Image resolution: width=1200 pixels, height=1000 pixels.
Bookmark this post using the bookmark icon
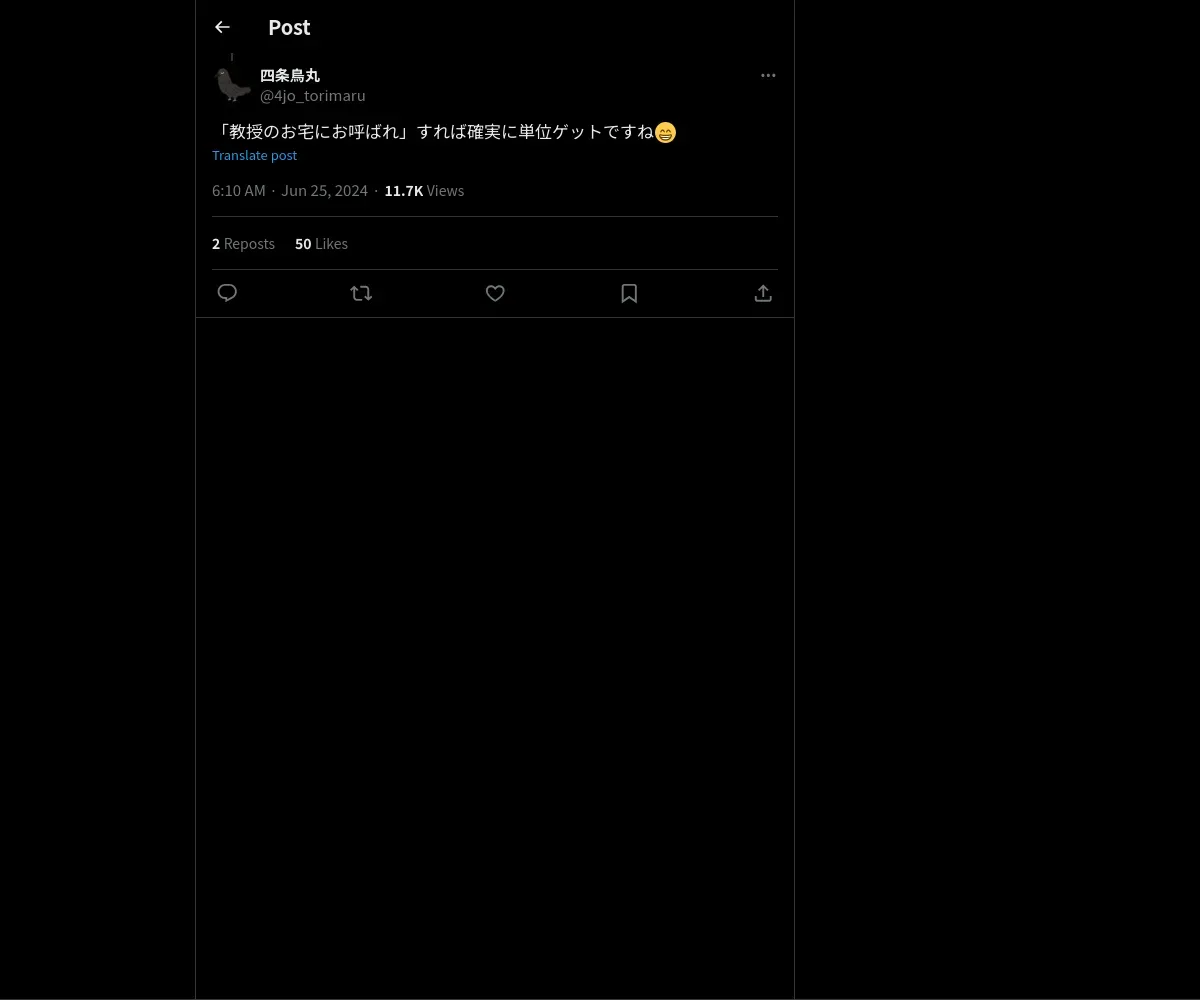[x=629, y=293]
